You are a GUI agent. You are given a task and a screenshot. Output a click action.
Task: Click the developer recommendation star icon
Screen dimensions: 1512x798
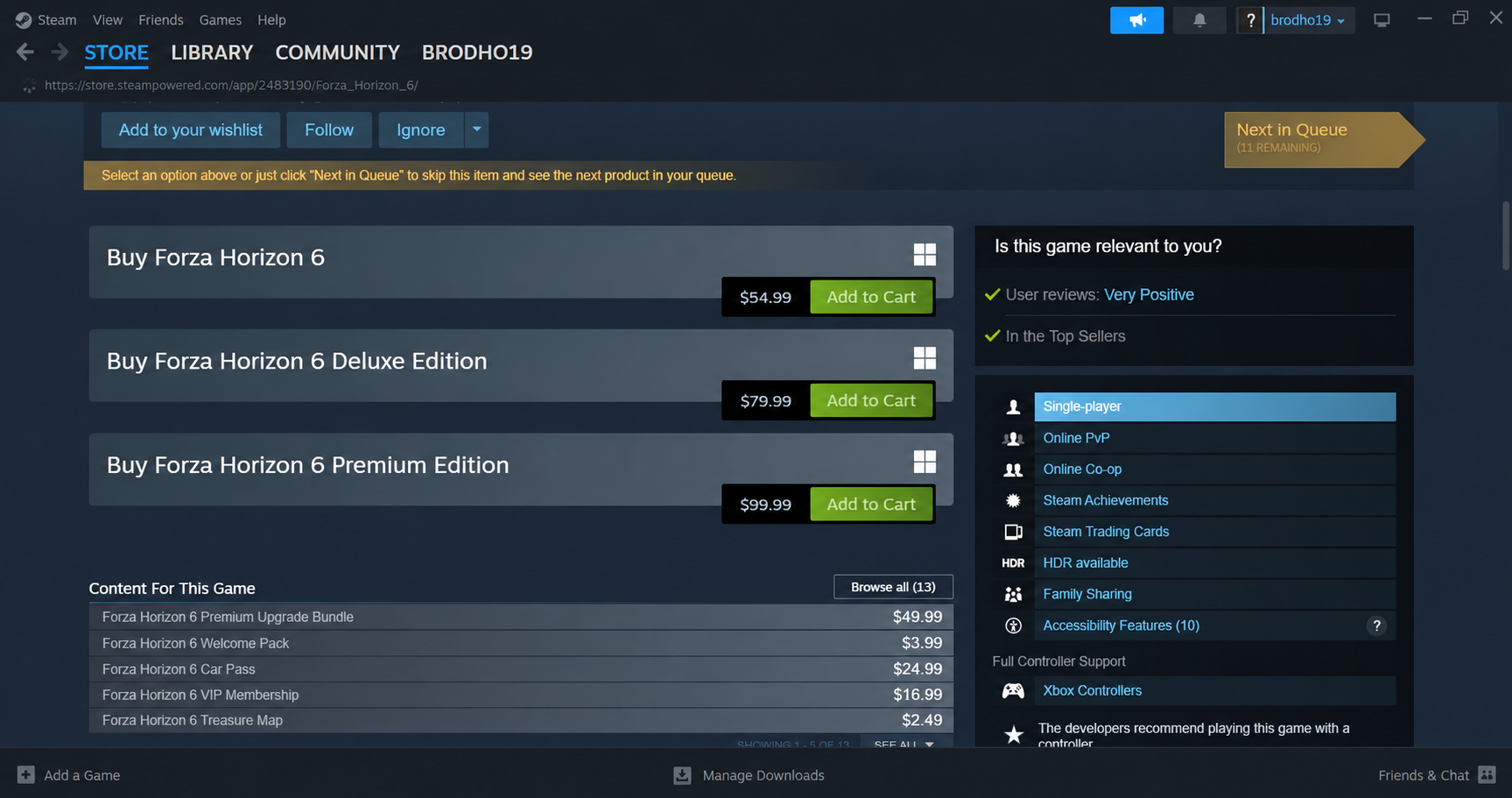coord(1013,734)
